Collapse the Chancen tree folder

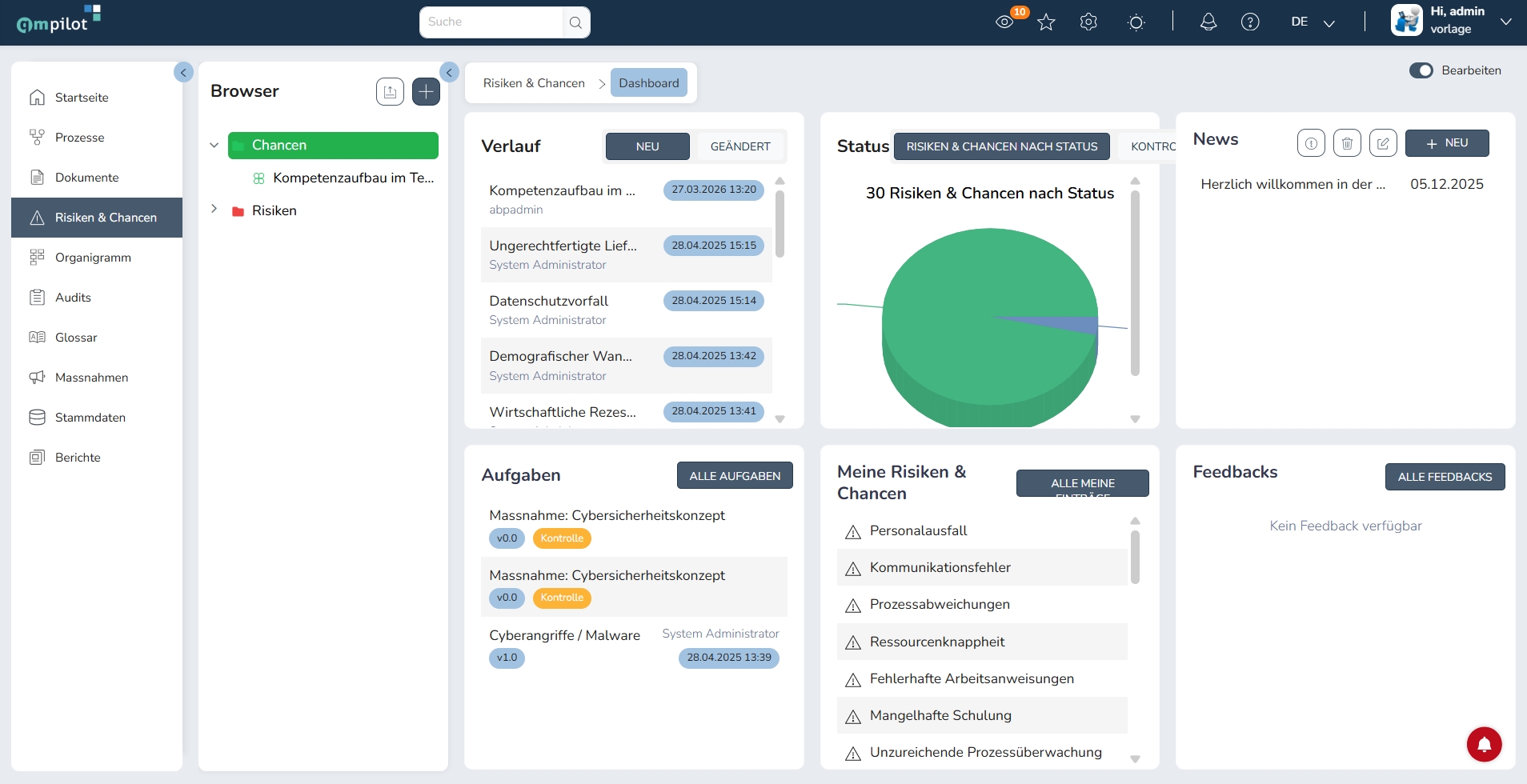[x=214, y=146]
